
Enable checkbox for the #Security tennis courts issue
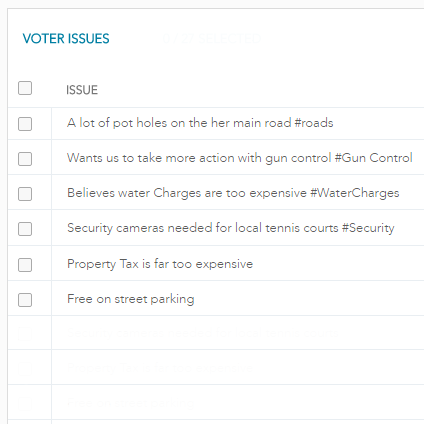[x=25, y=229]
